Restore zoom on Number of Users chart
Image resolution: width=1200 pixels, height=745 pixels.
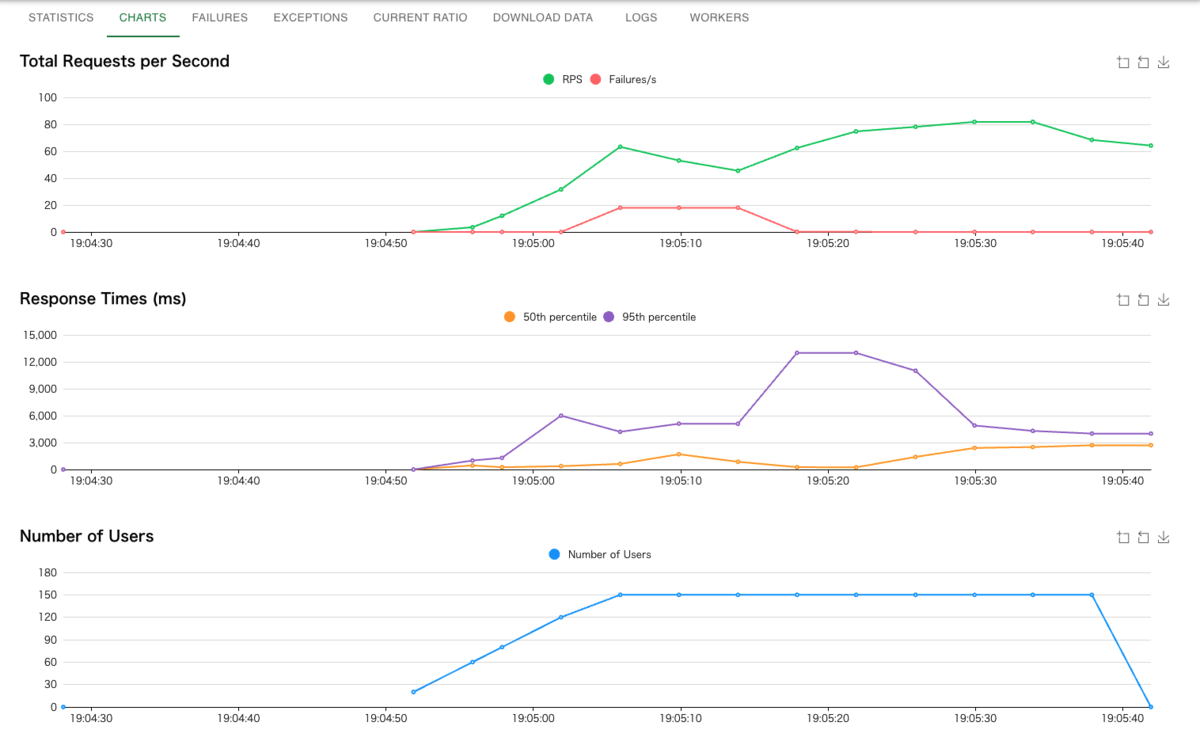pyautogui.click(x=1143, y=537)
